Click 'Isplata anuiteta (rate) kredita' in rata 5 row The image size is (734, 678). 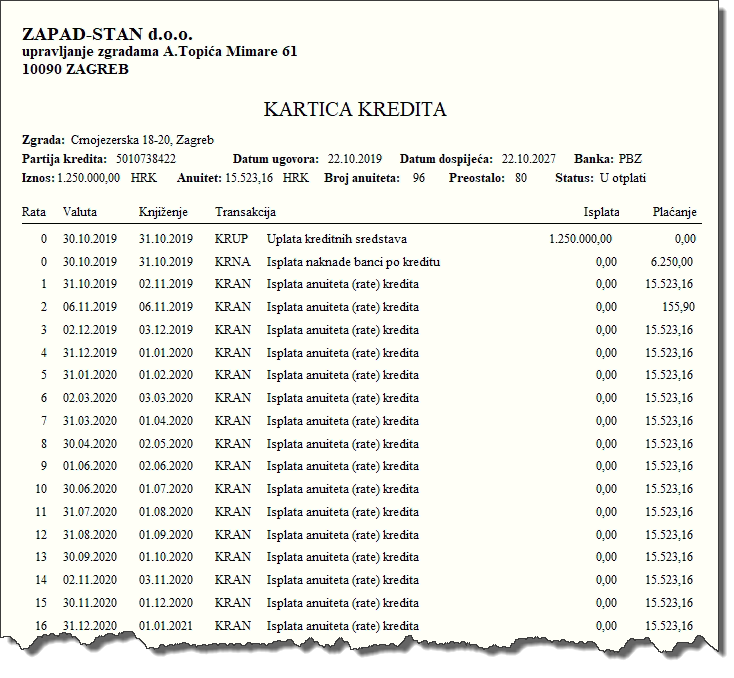tap(343, 376)
